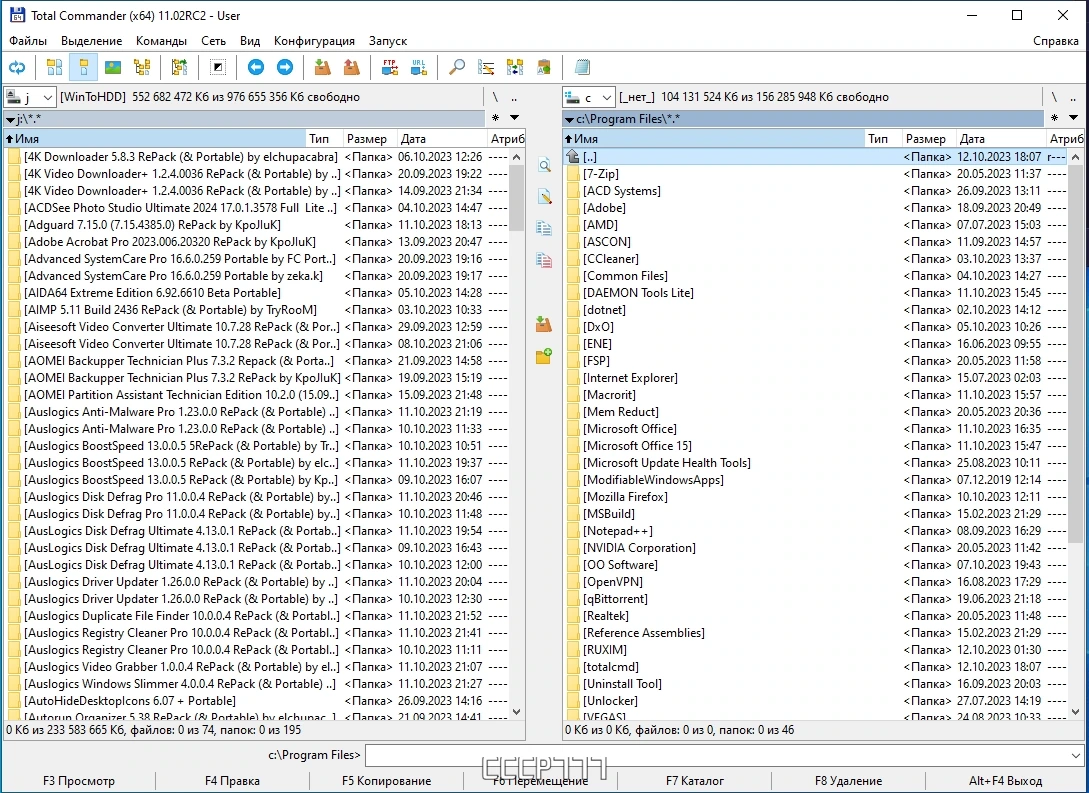
Task: Toggle separate tree panel icon
Action: (x=179, y=67)
